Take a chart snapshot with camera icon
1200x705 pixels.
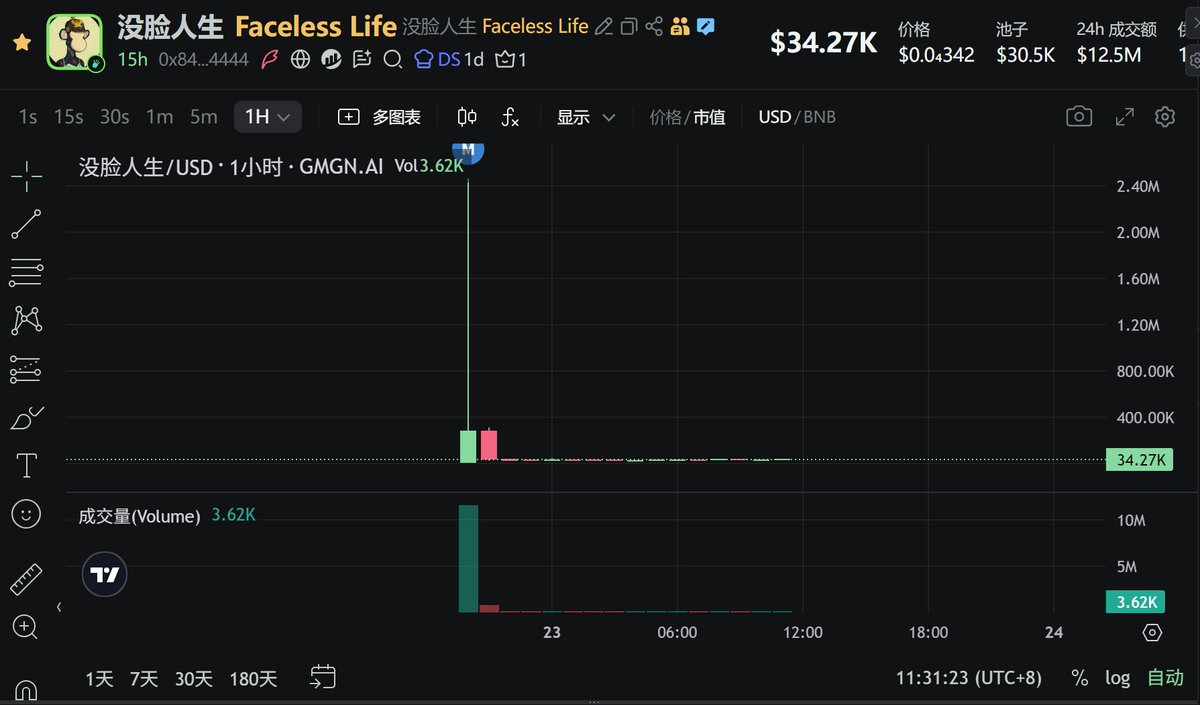click(x=1079, y=117)
